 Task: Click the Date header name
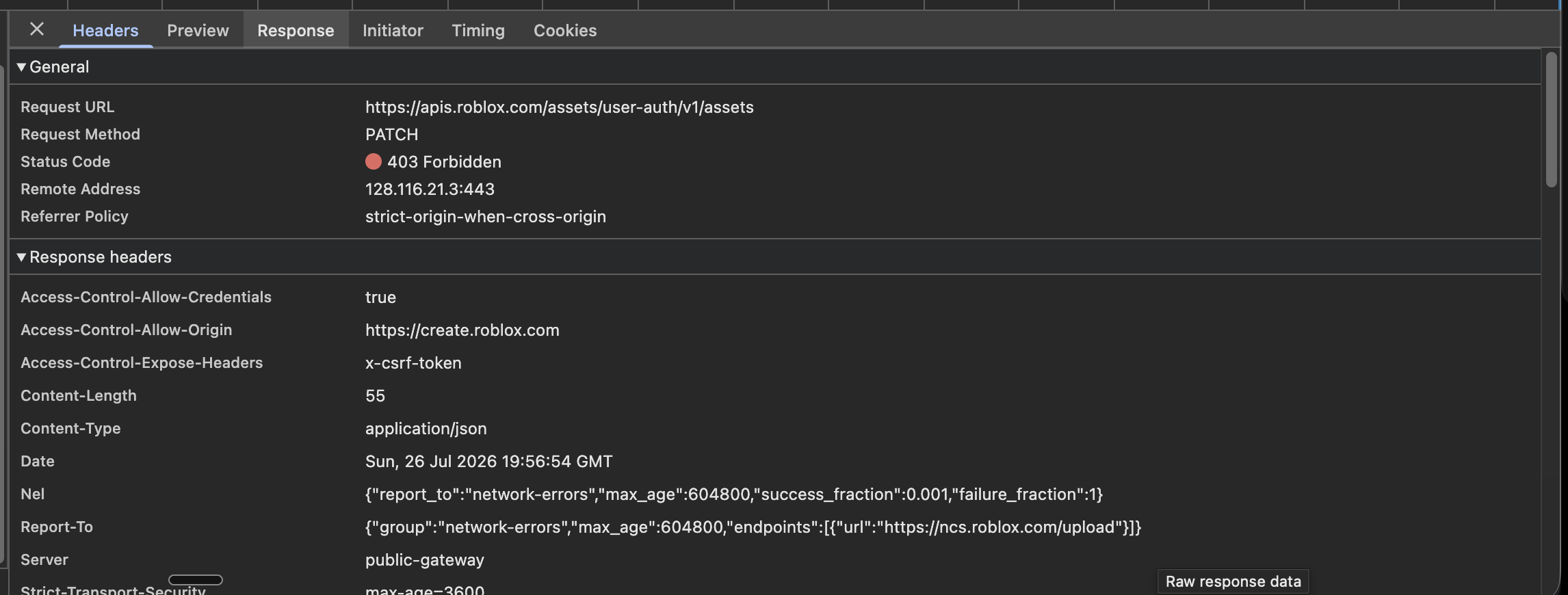point(37,461)
